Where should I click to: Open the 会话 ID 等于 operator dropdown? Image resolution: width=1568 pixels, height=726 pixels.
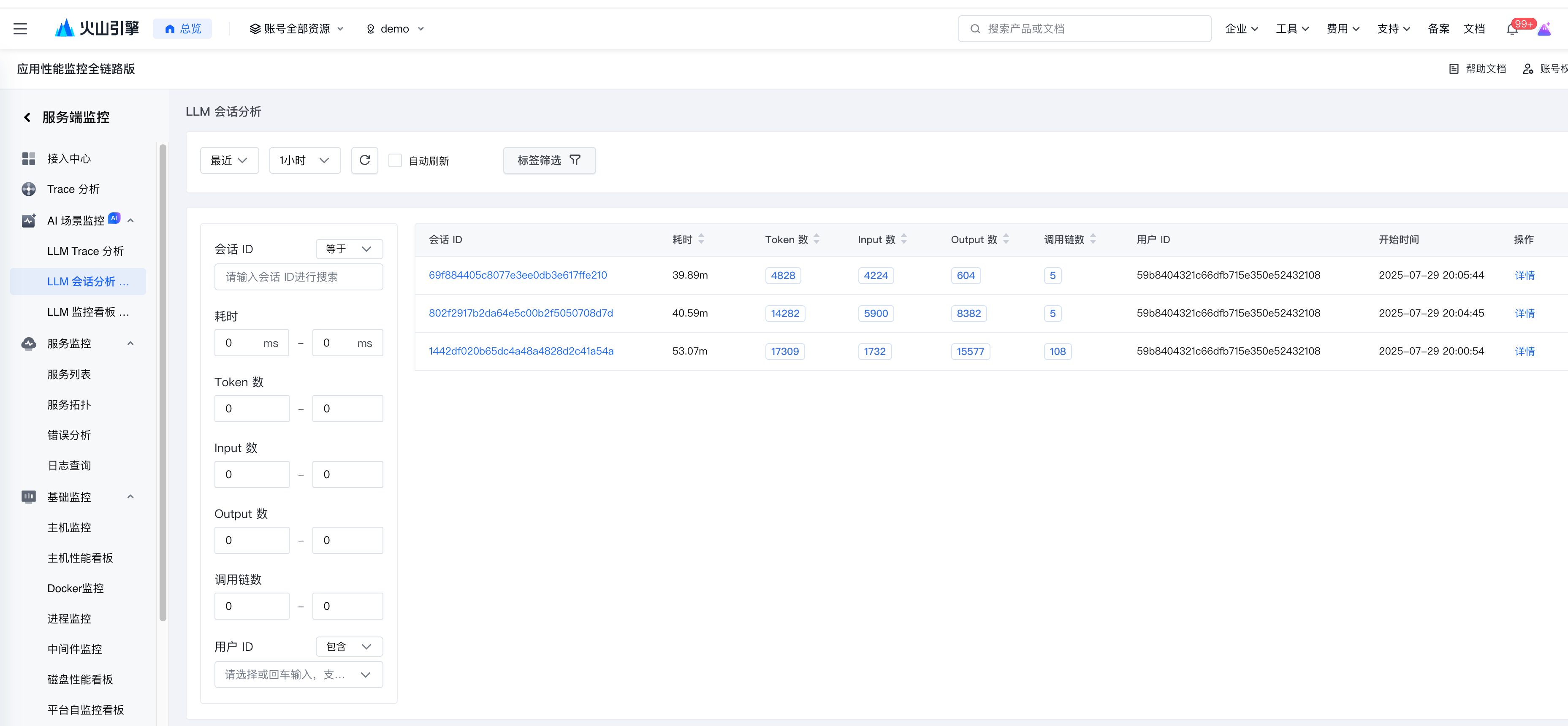click(x=349, y=249)
